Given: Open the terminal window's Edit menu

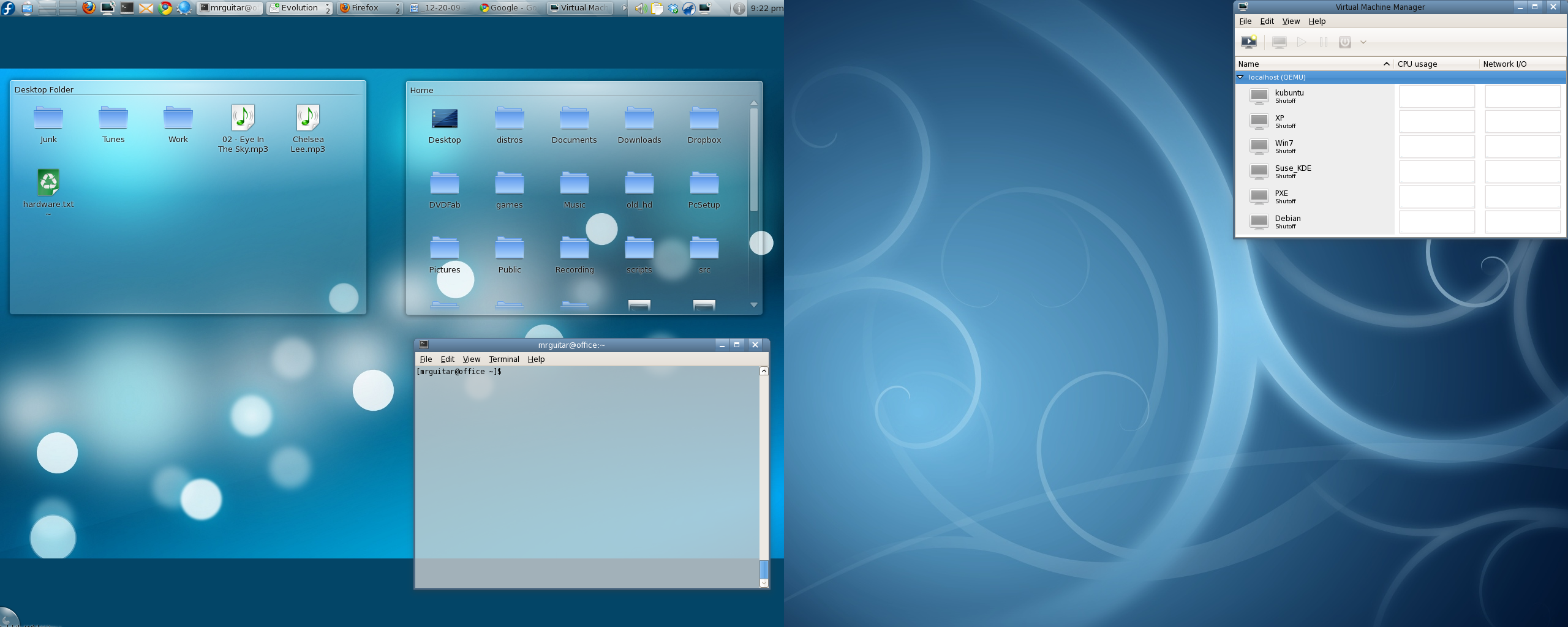Looking at the screenshot, I should [447, 359].
